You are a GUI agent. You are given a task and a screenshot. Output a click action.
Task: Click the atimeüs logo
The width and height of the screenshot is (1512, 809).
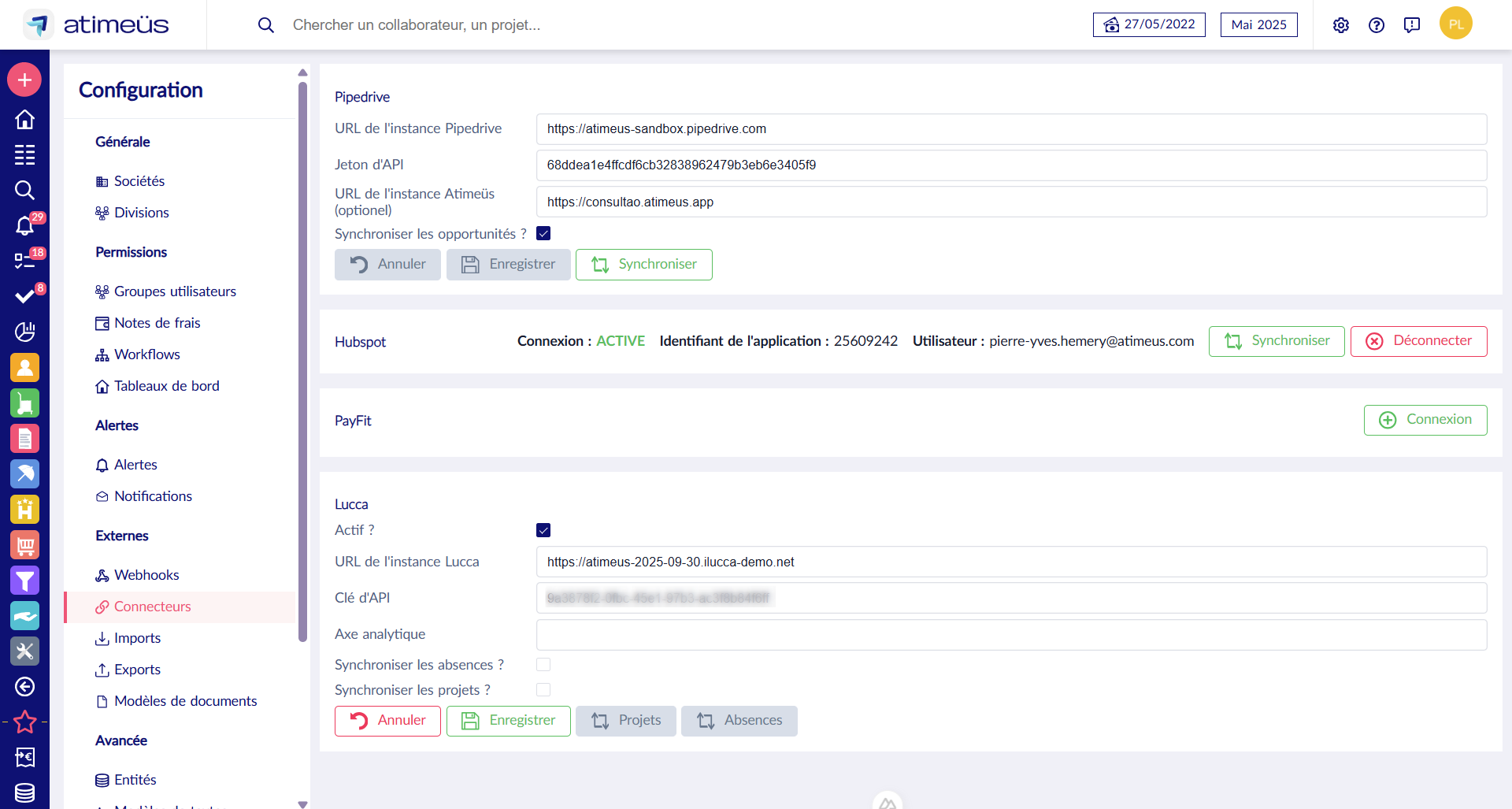96,24
